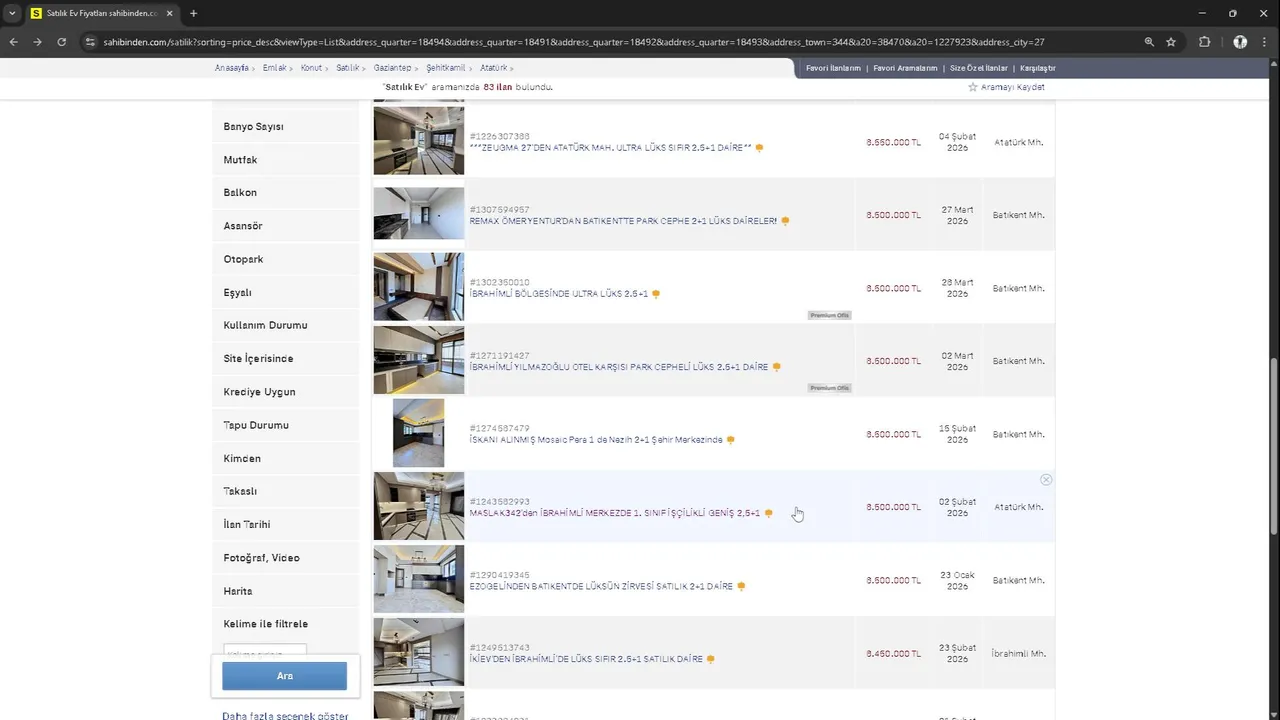Click badge icon after İKİEV'DEN İBRAHİMLİ listing
Image resolution: width=1280 pixels, height=720 pixels.
click(711, 659)
